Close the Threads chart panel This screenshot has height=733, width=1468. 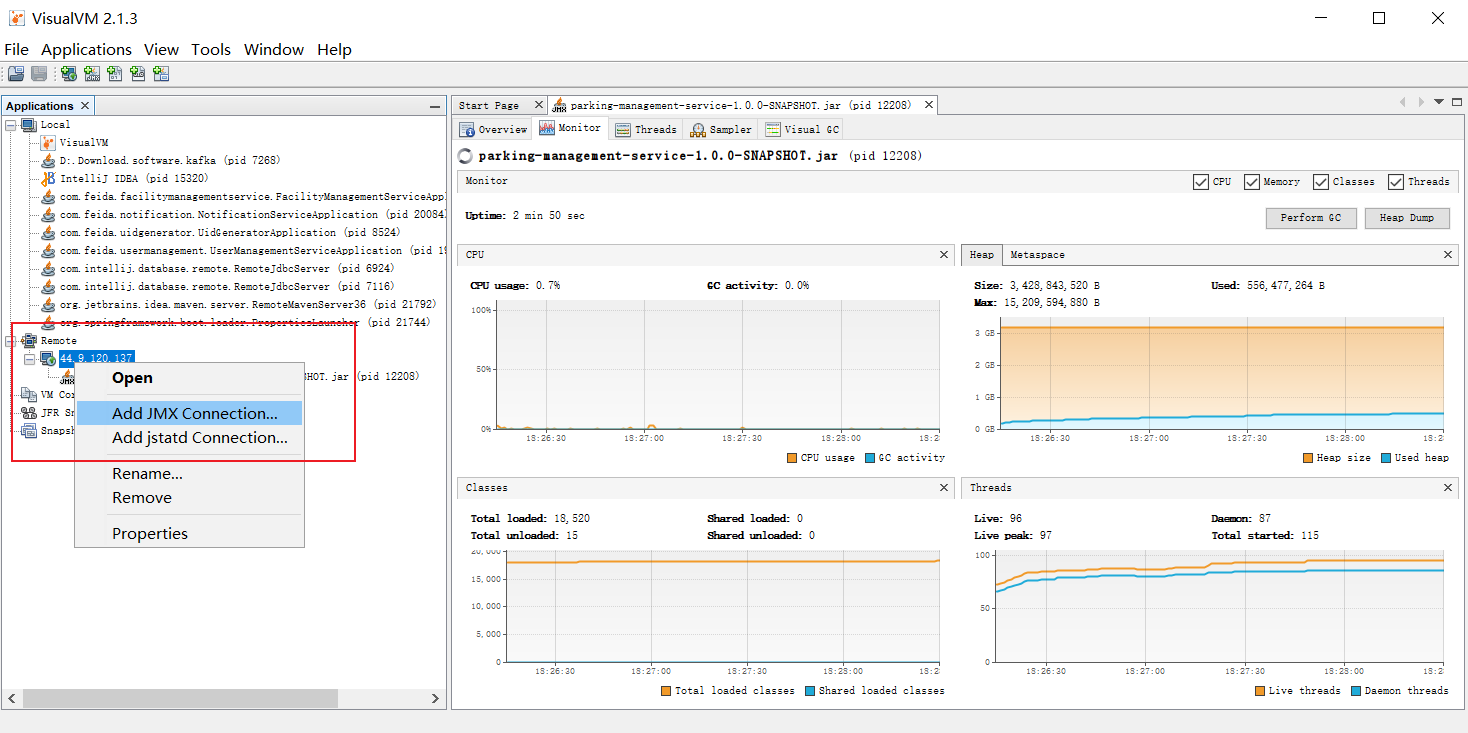1448,488
